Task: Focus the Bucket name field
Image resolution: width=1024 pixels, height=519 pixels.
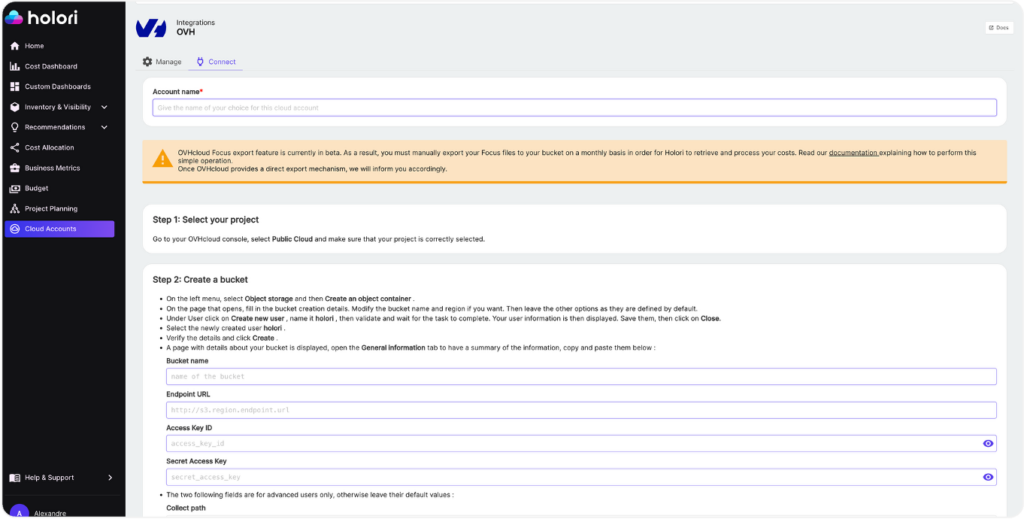Action: coord(580,376)
